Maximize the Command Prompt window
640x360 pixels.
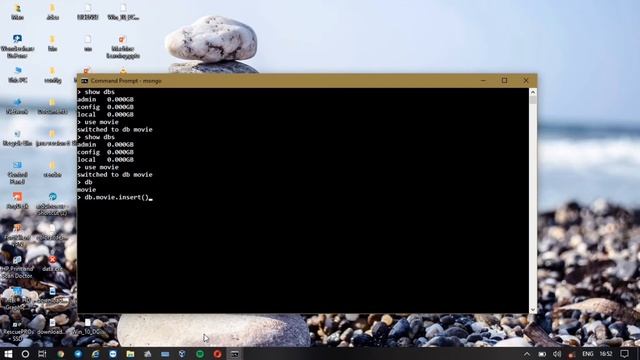504,81
